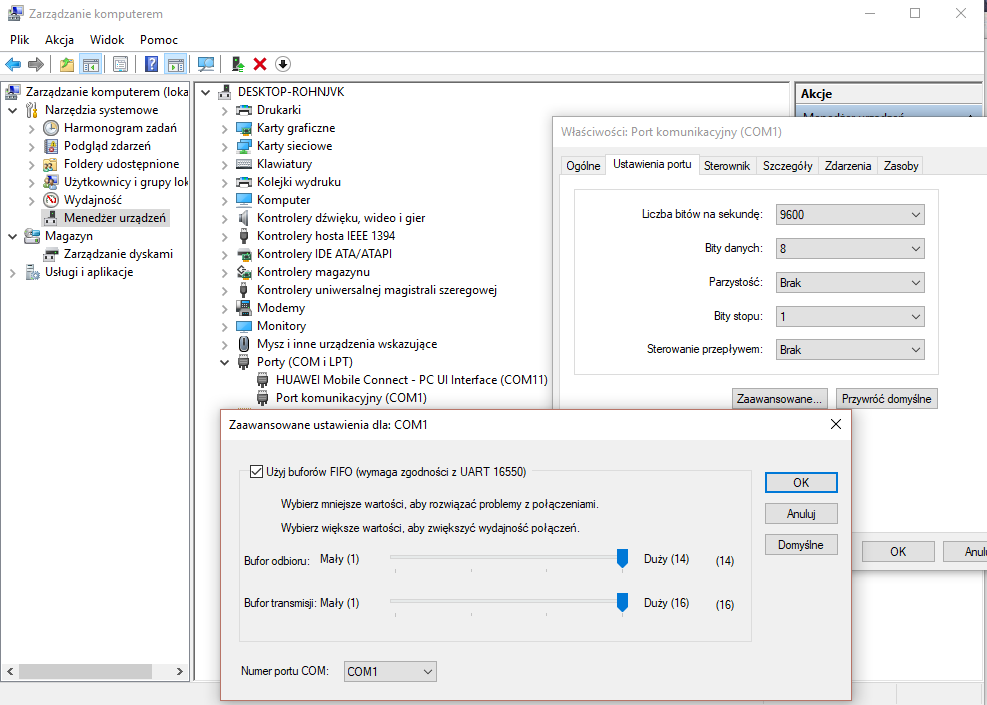The image size is (987, 705).
Task: Switch to the Szczegóły tab
Action: tap(787, 166)
